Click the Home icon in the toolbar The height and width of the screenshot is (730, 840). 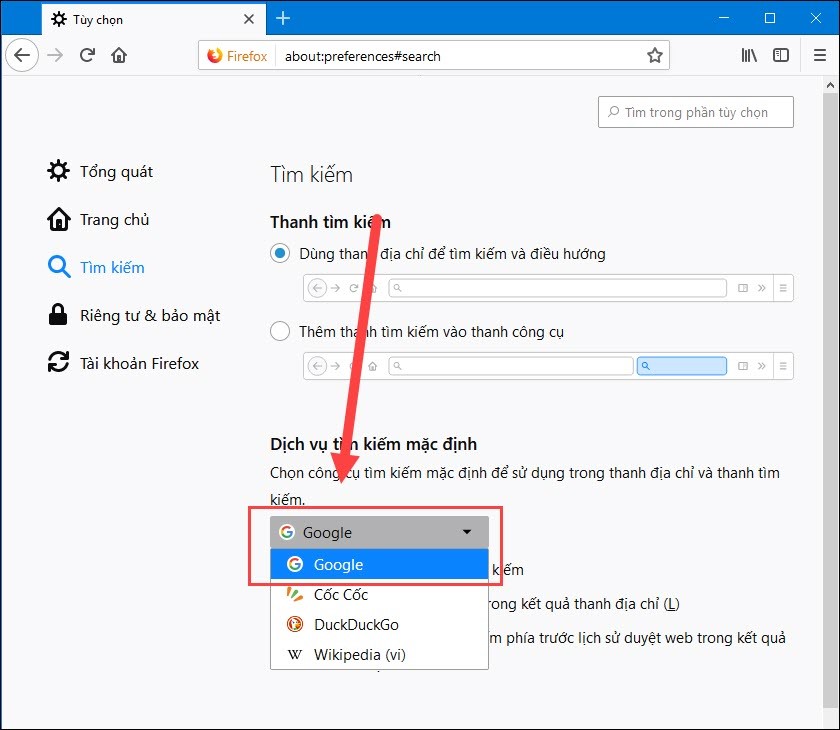tap(118, 55)
